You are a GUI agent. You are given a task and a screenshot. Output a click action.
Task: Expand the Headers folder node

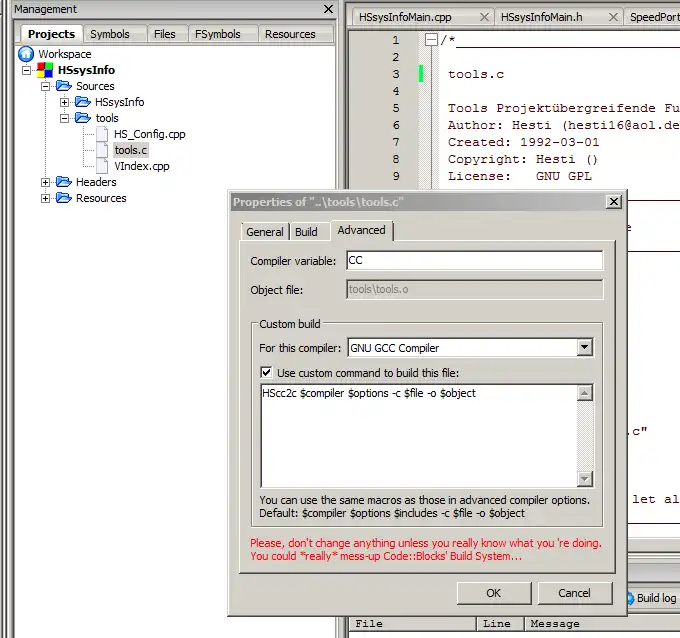pyautogui.click(x=45, y=182)
